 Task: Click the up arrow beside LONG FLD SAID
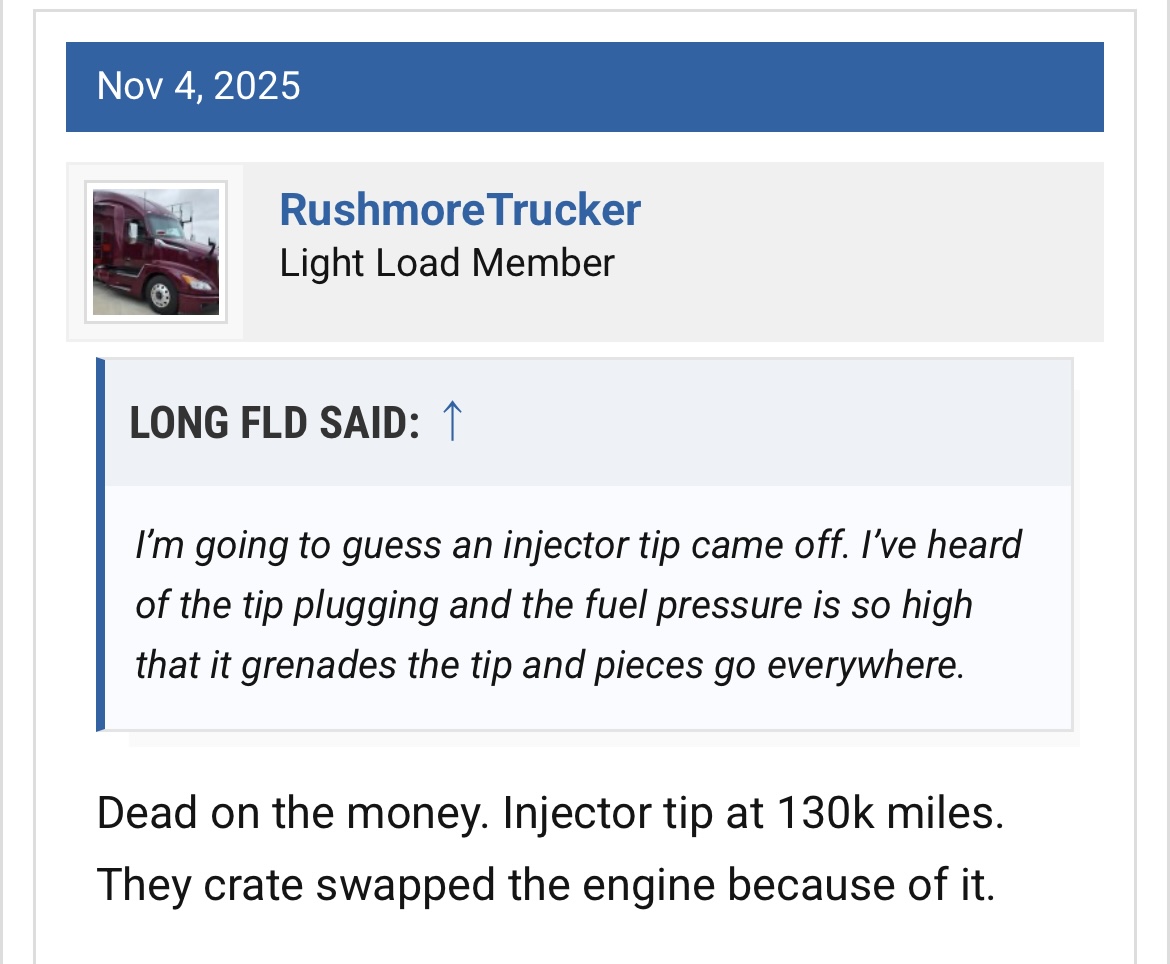tap(451, 422)
